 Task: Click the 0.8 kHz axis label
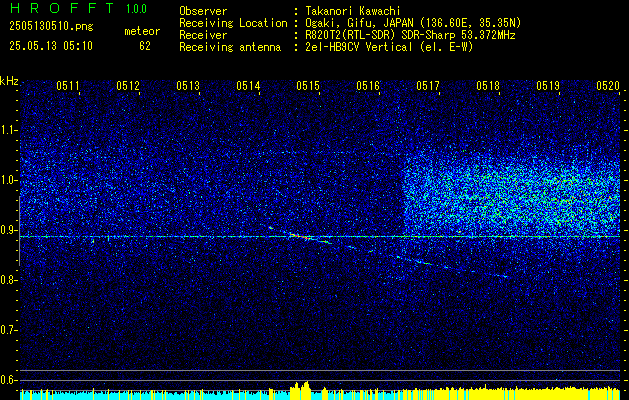pos(7,280)
